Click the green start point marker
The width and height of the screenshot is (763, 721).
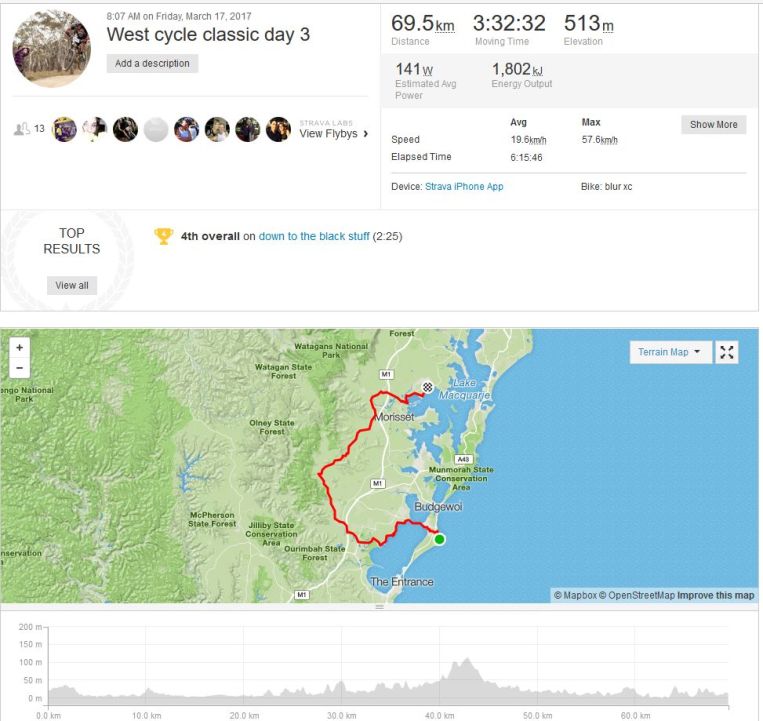point(439,540)
